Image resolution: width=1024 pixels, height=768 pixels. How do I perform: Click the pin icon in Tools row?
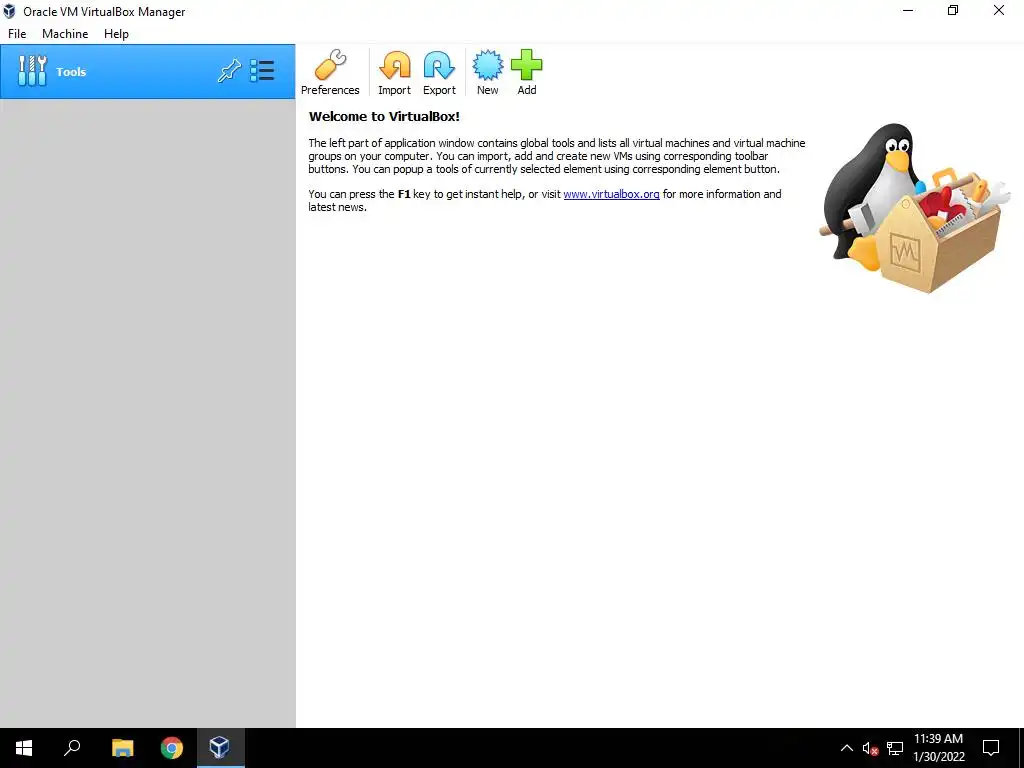pyautogui.click(x=229, y=71)
